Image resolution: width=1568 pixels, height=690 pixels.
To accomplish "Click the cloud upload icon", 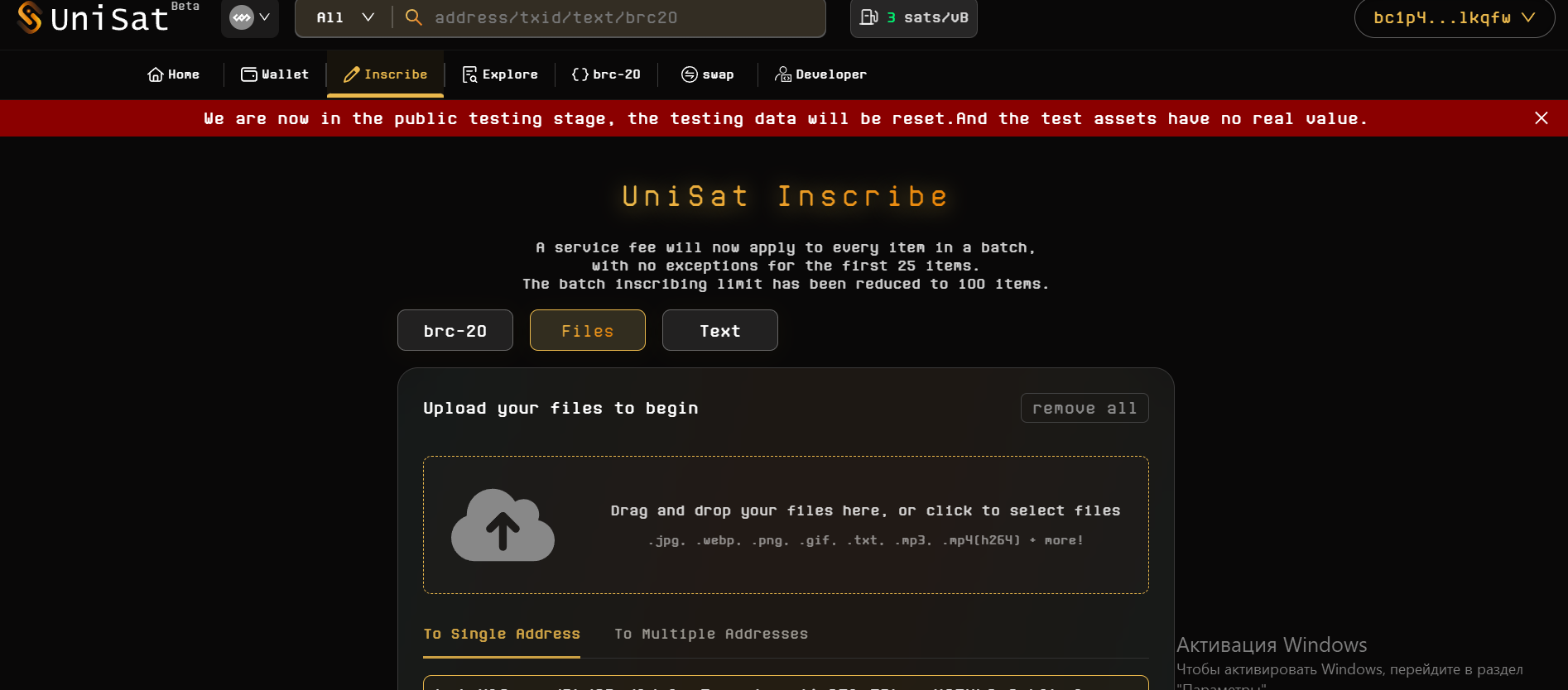I will click(503, 525).
